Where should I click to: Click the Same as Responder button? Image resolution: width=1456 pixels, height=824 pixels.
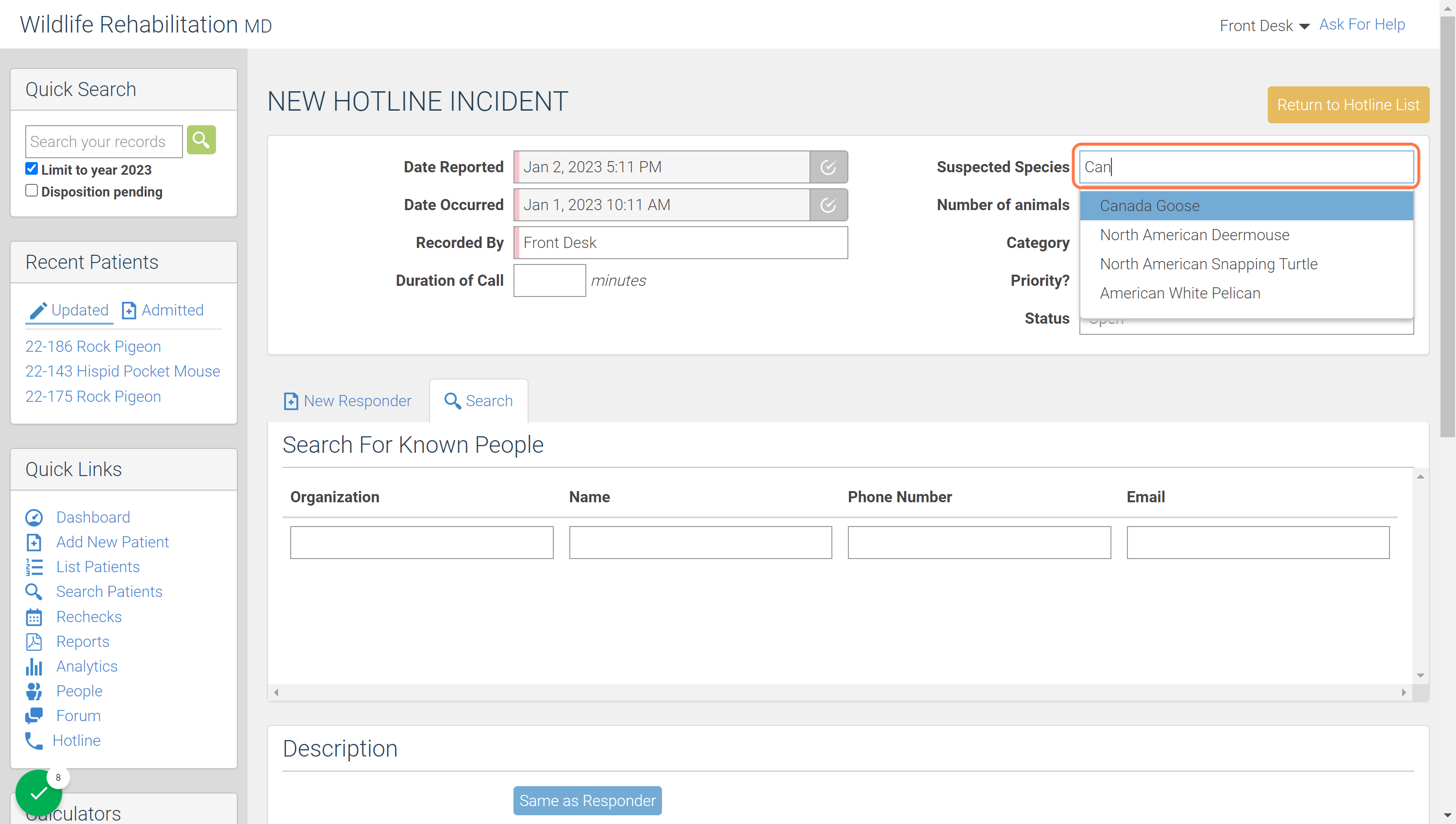(x=587, y=801)
